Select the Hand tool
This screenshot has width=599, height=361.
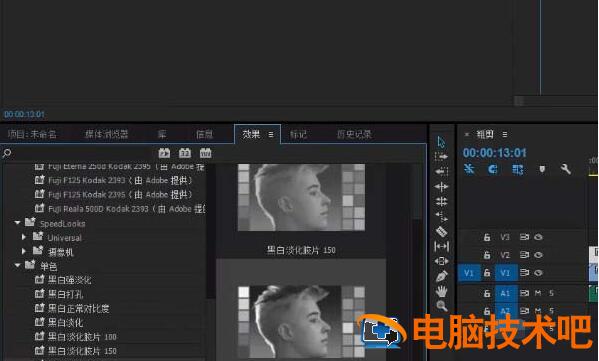tap(441, 291)
